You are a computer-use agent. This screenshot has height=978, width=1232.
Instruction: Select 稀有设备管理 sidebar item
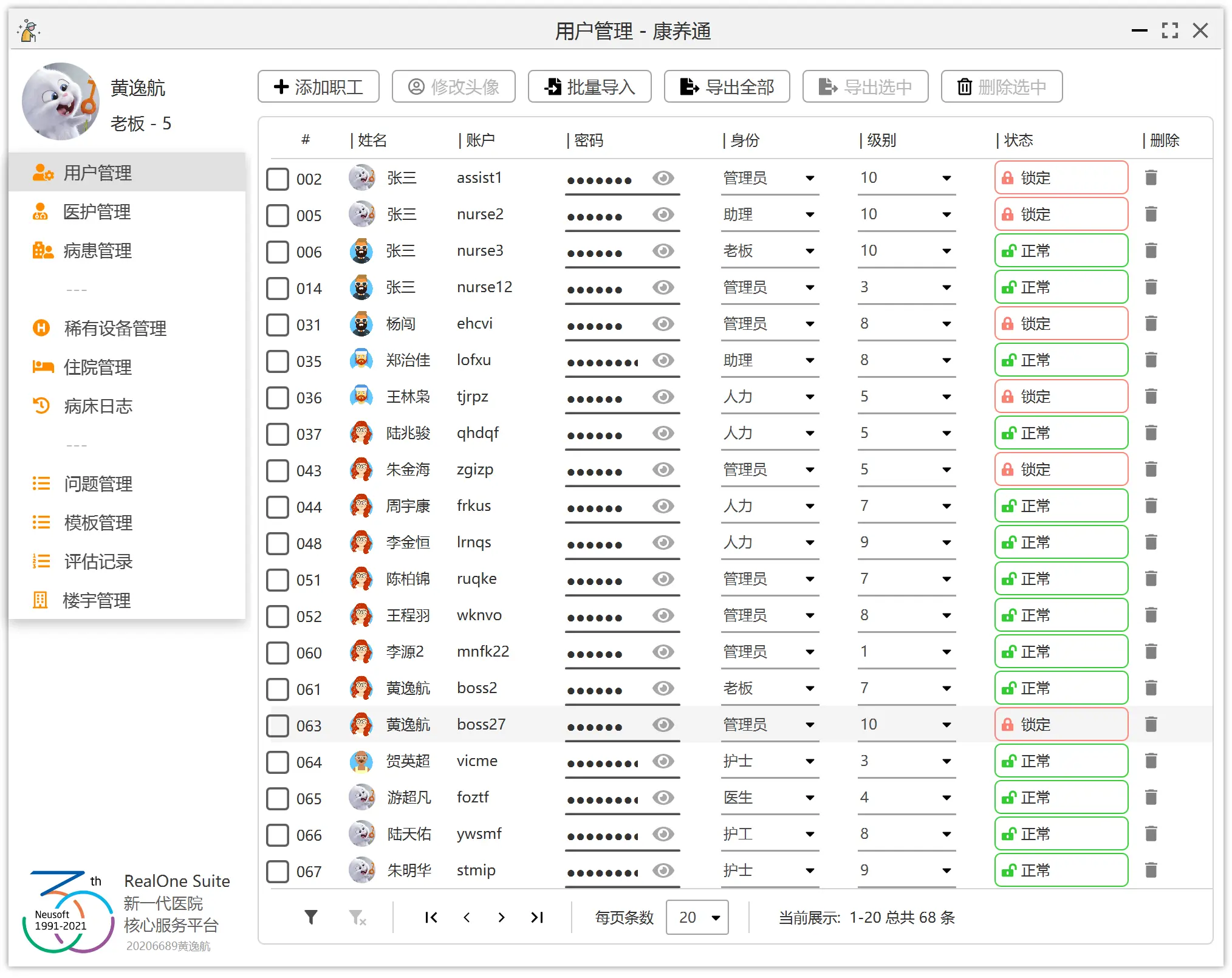[115, 329]
